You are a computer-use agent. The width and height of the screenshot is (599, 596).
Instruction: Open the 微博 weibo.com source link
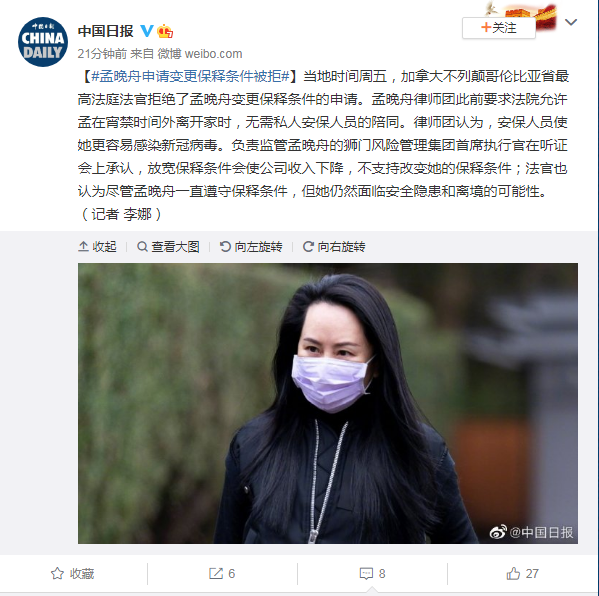(200, 53)
